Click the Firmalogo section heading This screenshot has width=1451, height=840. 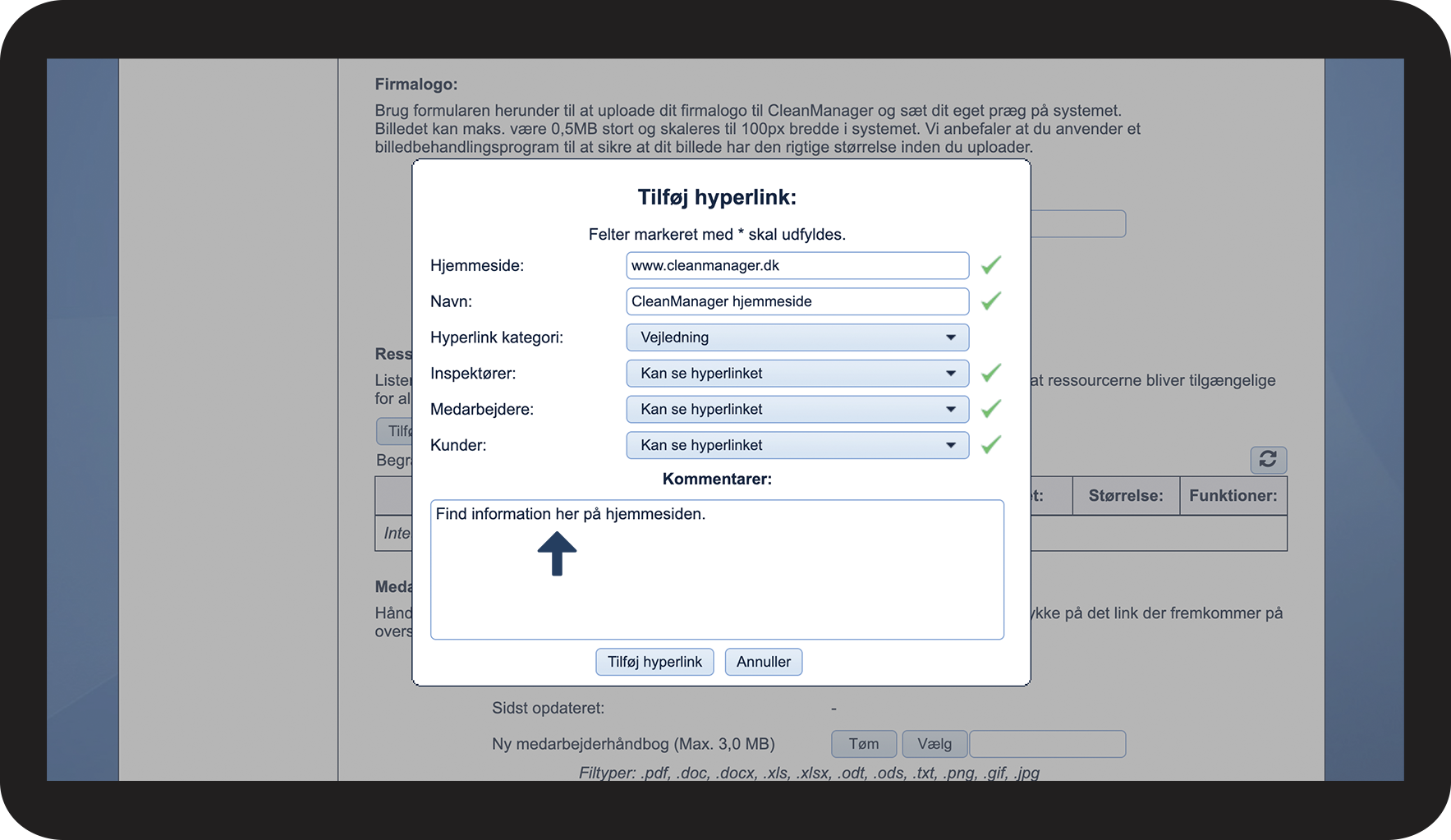pos(416,85)
